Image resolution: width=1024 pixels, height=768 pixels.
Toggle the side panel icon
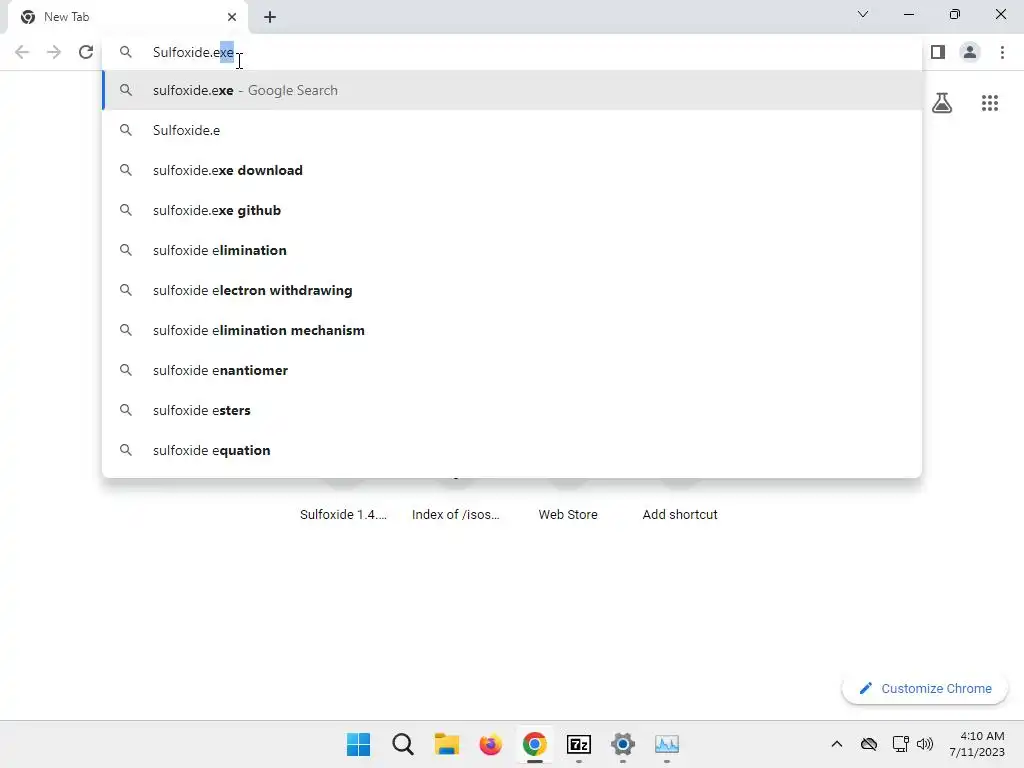coord(938,52)
